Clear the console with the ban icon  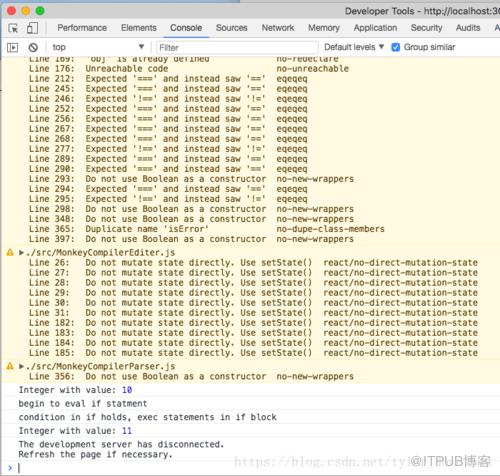tap(33, 48)
